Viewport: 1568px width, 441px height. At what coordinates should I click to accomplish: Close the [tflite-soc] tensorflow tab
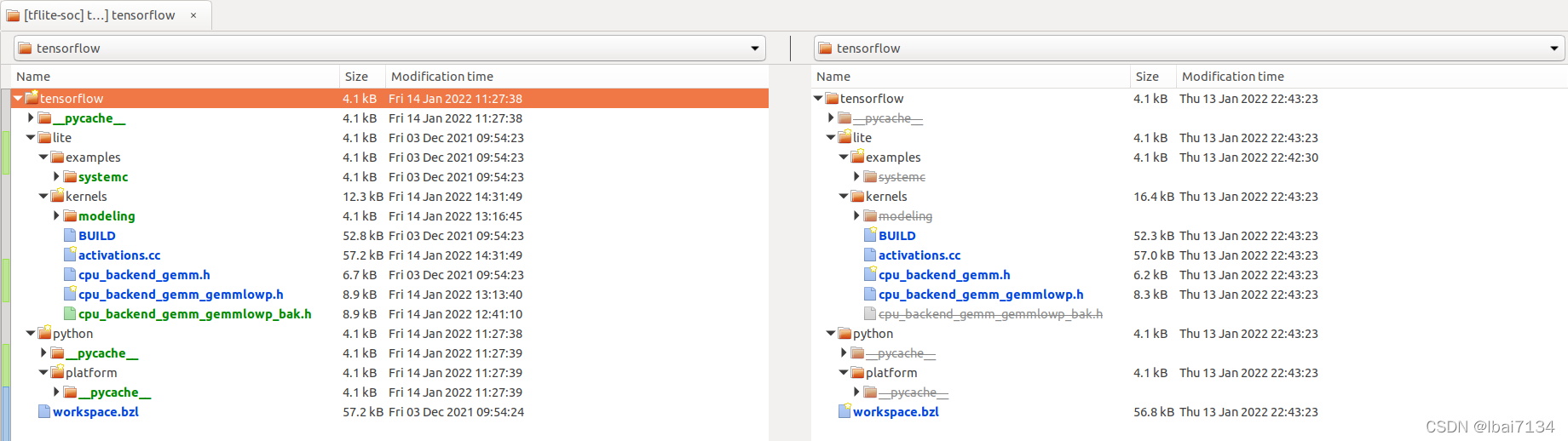pos(193,15)
